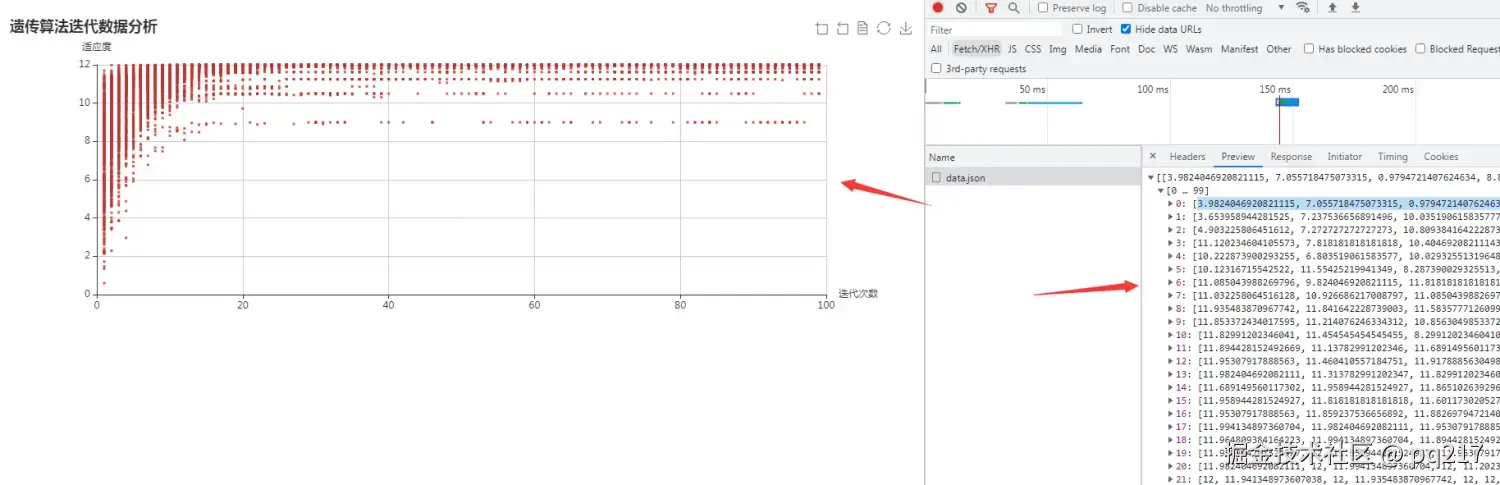Collapse the root JSON array arrow
This screenshot has height=485, width=1500.
[x=1151, y=177]
